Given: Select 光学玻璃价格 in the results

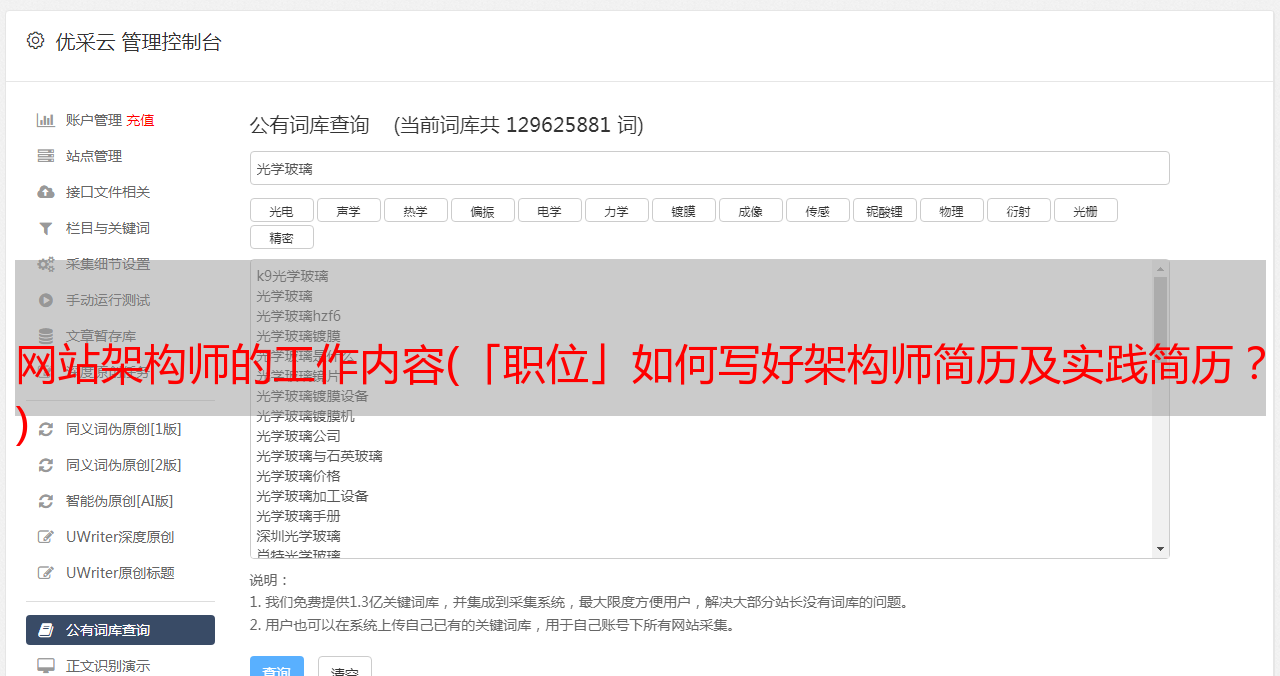Looking at the screenshot, I should [x=298, y=476].
